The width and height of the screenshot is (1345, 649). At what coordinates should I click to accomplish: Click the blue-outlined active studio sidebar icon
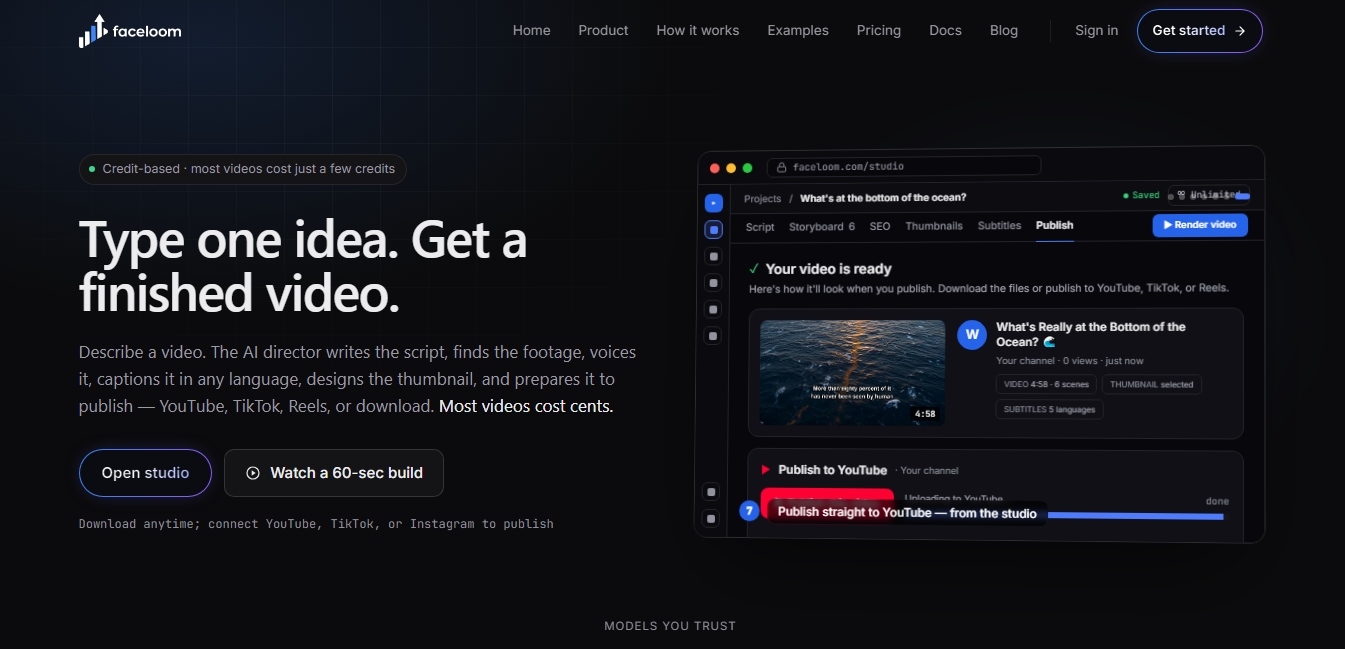[713, 230]
